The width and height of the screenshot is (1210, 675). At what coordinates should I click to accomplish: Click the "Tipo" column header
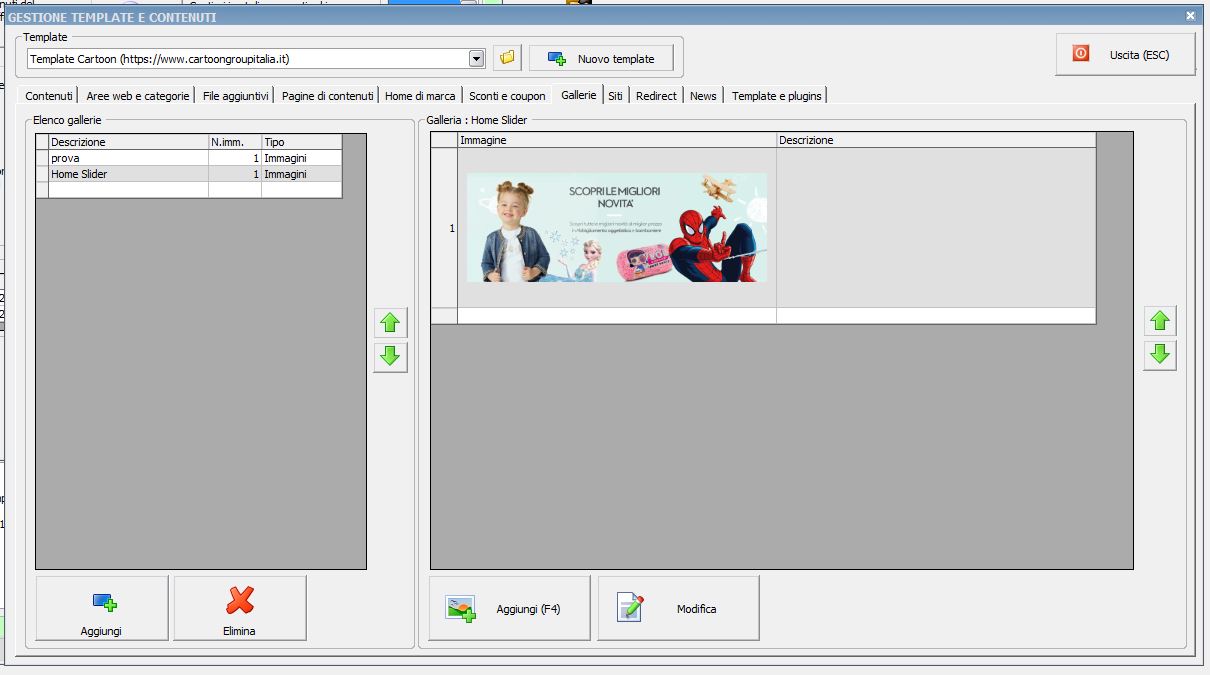coord(301,142)
